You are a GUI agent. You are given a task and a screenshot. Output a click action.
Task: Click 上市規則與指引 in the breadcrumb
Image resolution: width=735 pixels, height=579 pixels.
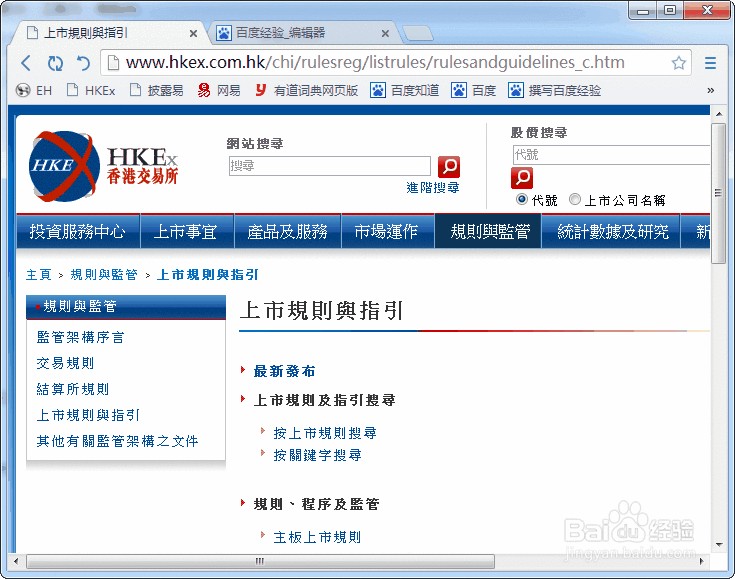208,275
